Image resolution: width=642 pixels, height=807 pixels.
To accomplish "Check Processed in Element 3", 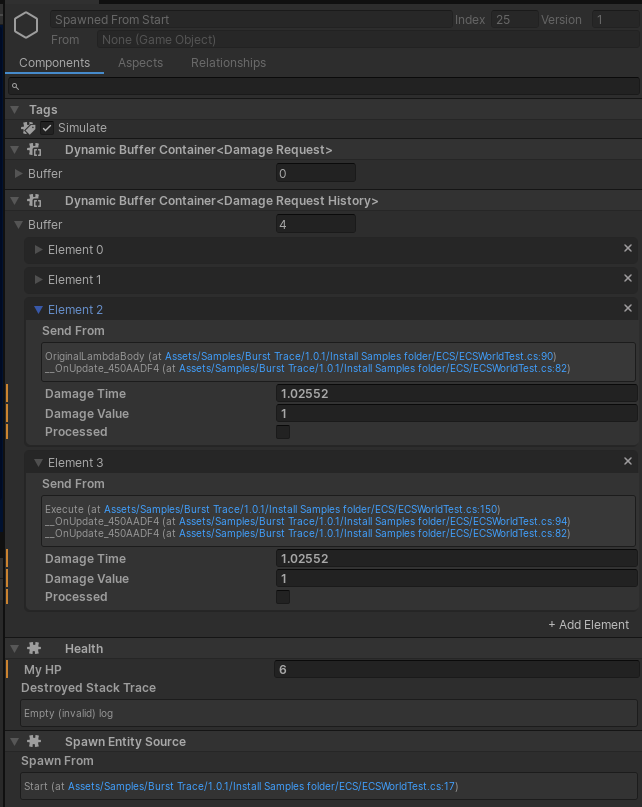I will pyautogui.click(x=285, y=596).
